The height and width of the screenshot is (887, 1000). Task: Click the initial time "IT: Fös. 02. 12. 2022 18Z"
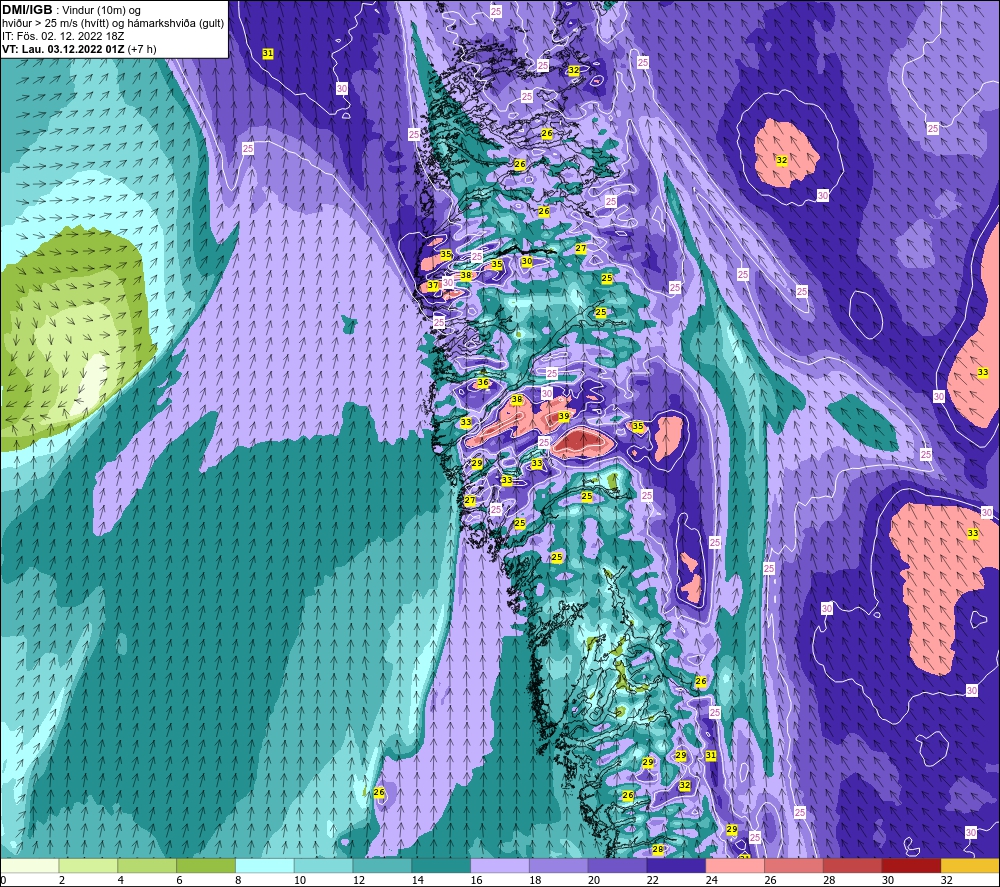63,36
